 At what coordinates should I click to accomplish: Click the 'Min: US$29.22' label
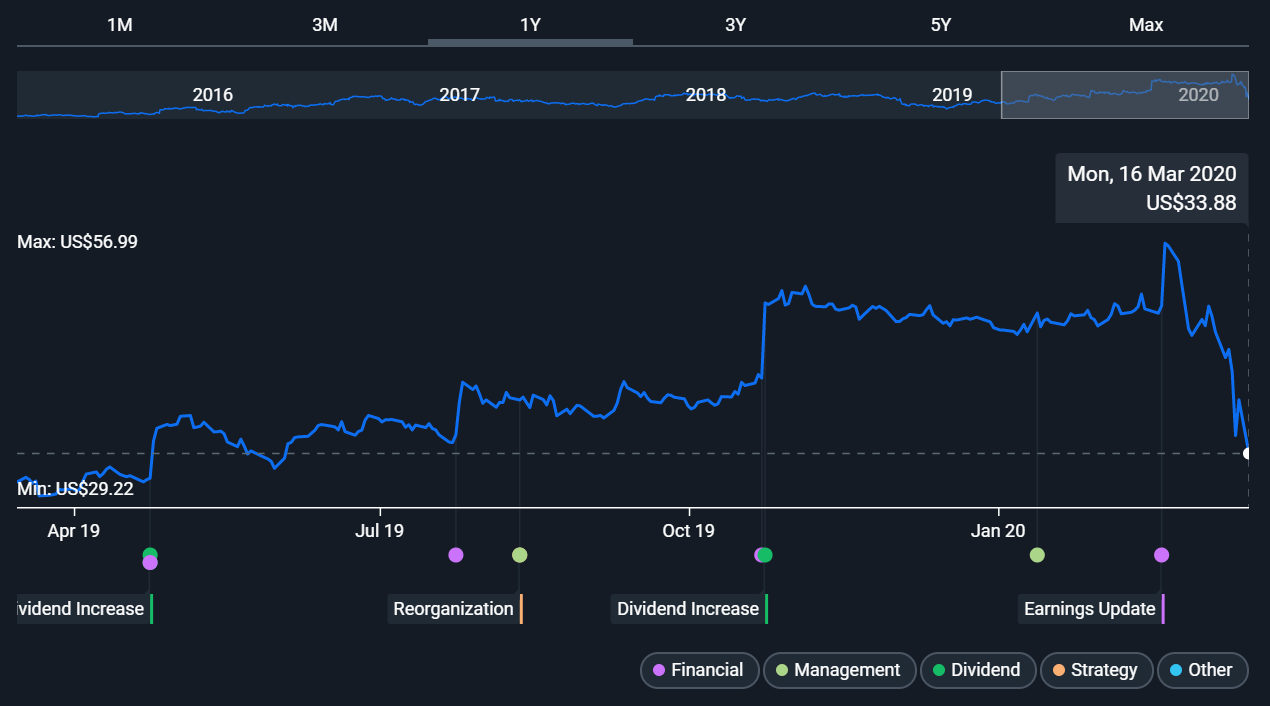pyautogui.click(x=75, y=489)
